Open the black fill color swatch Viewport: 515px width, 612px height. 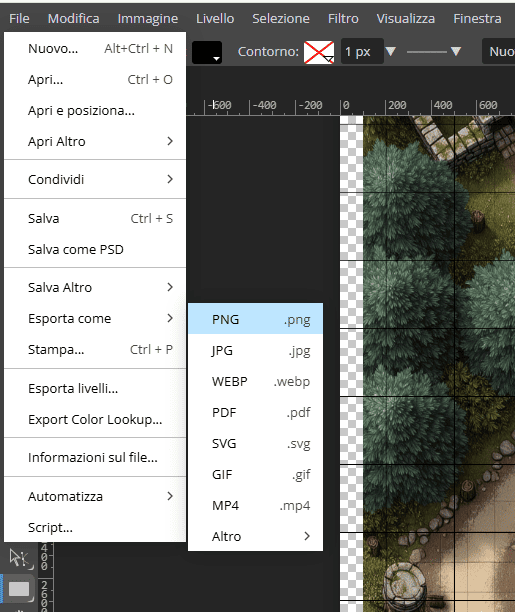click(x=207, y=52)
